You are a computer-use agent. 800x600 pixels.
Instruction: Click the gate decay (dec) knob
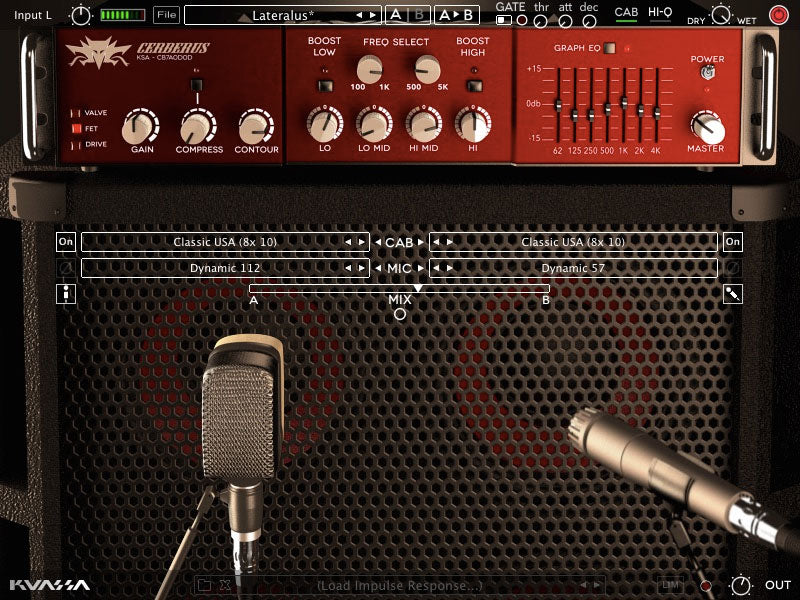(x=589, y=21)
